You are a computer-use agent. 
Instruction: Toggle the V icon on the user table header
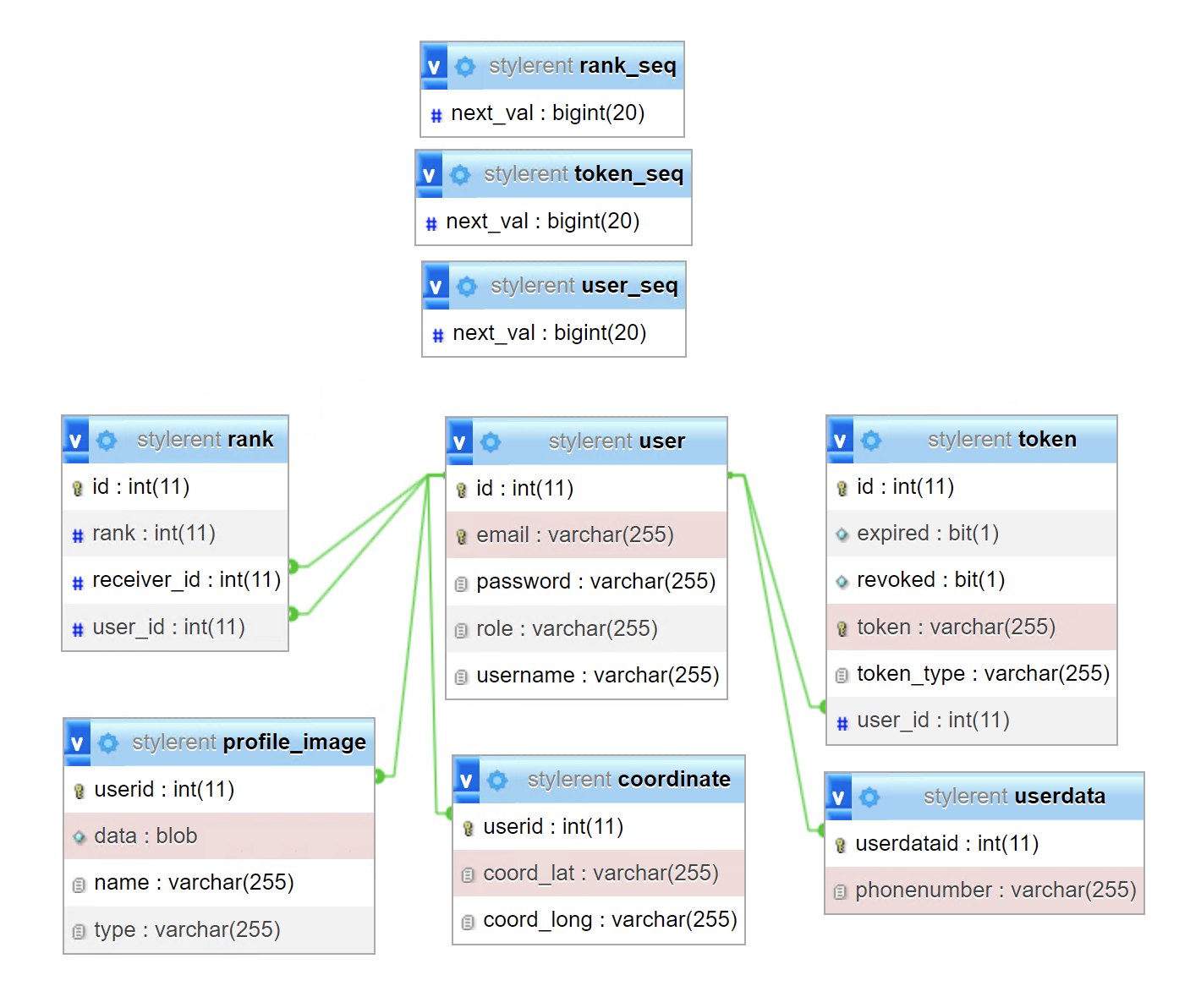[459, 441]
